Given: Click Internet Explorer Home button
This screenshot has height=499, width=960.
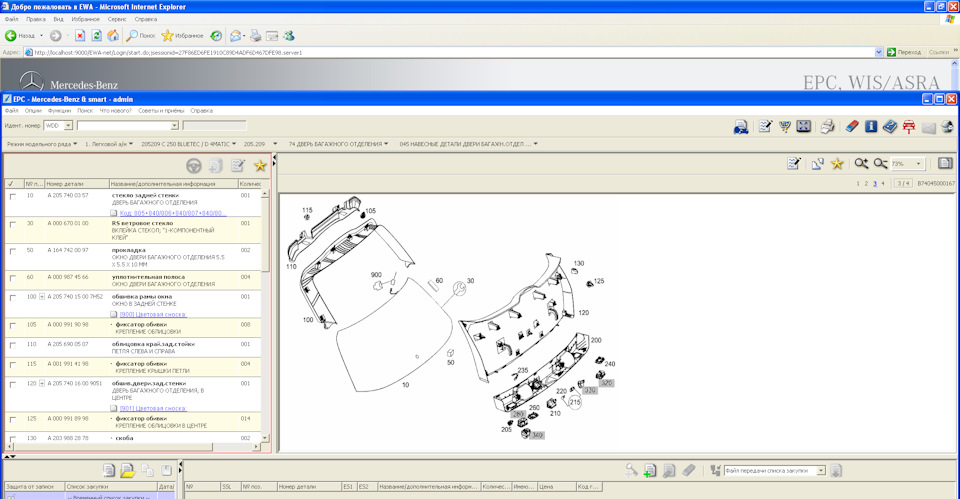Looking at the screenshot, I should 113,36.
